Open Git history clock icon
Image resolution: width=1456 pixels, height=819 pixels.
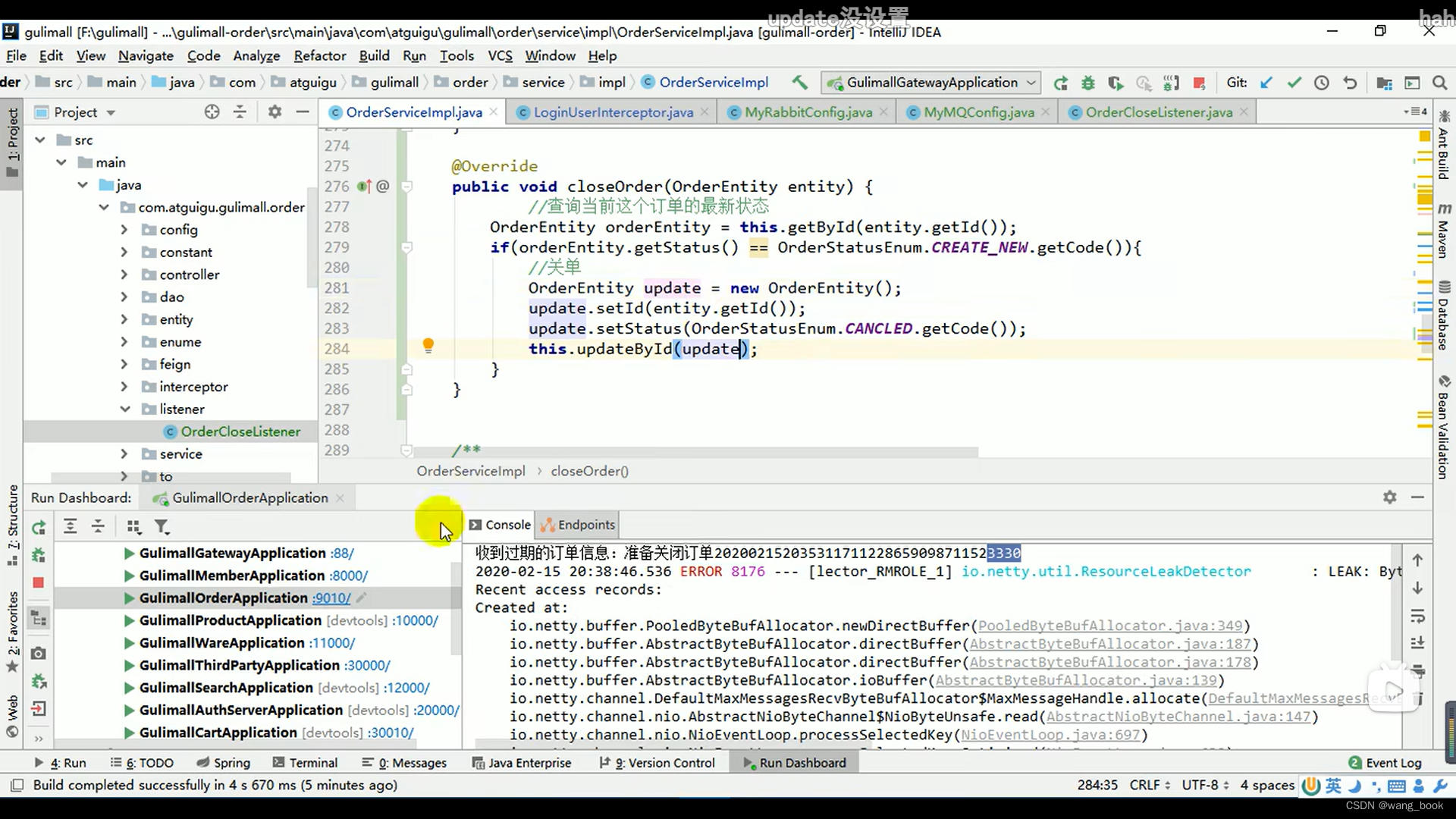pos(1322,83)
